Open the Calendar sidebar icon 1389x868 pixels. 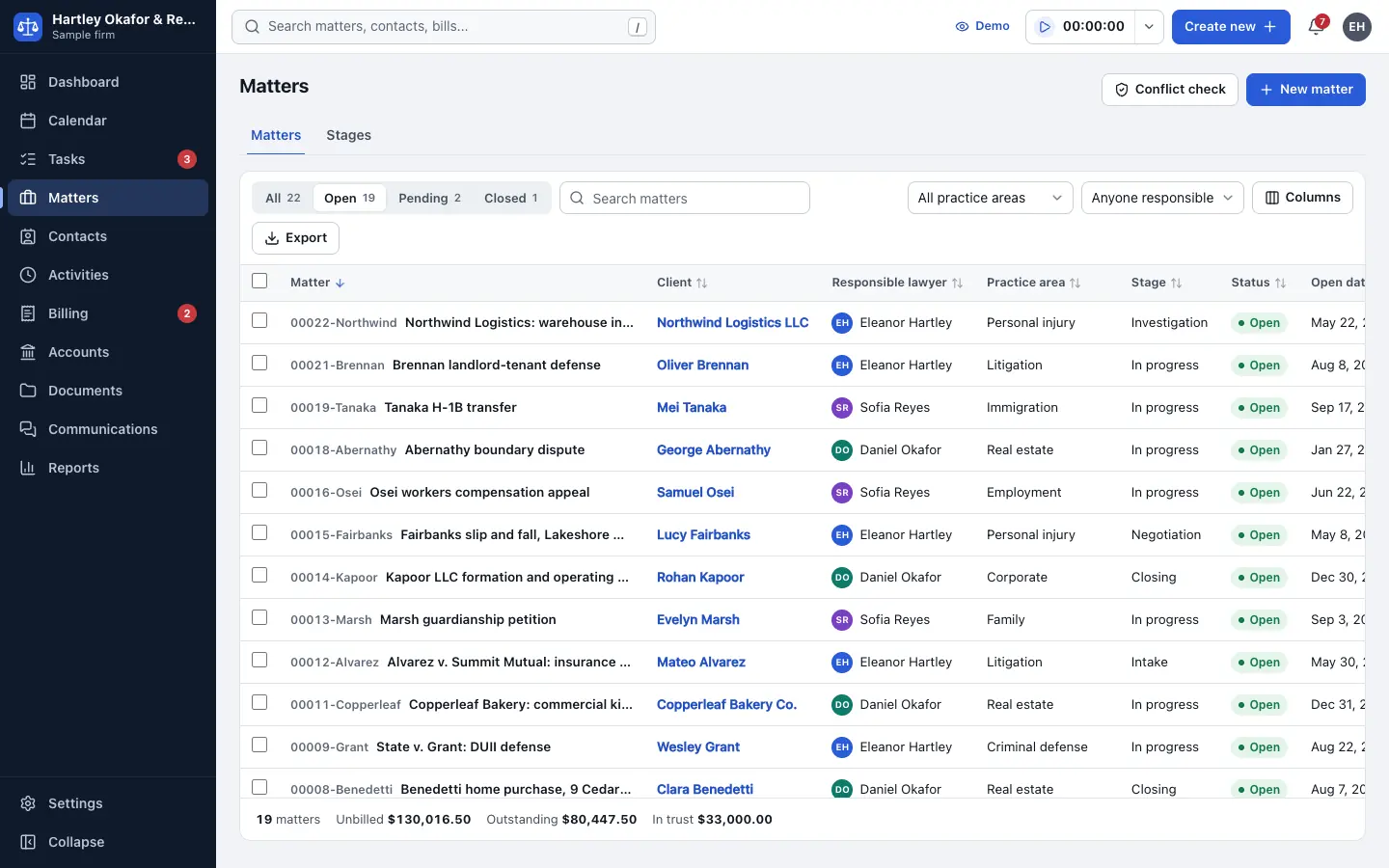tap(28, 121)
